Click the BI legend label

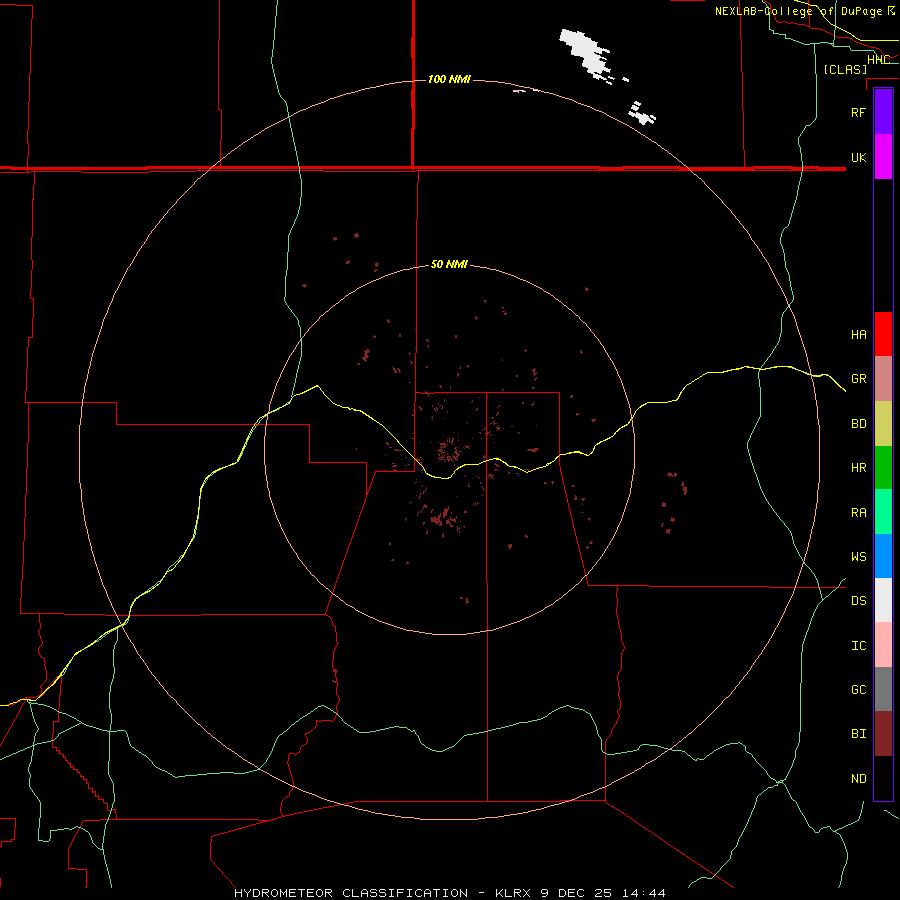(858, 734)
